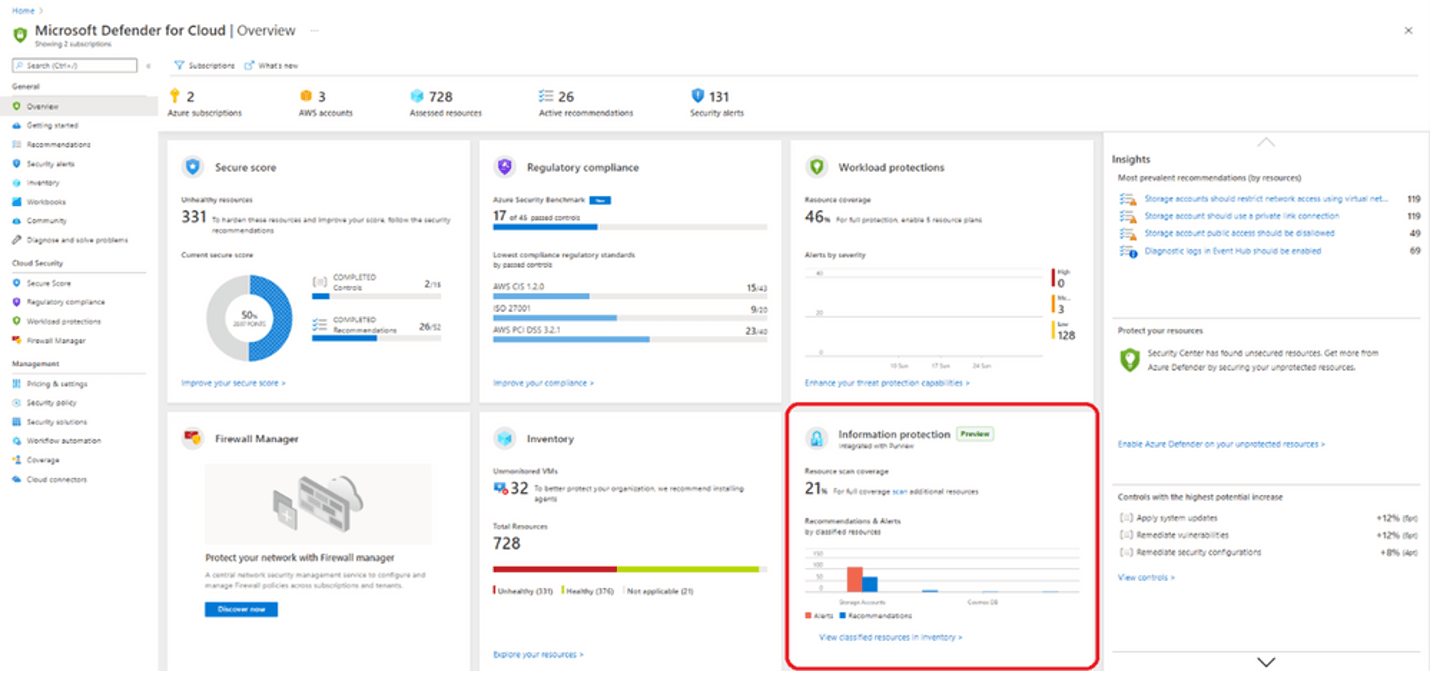Open Storage account should use private link recommendation
Viewport: 1430px width, 675px height.
(1241, 216)
